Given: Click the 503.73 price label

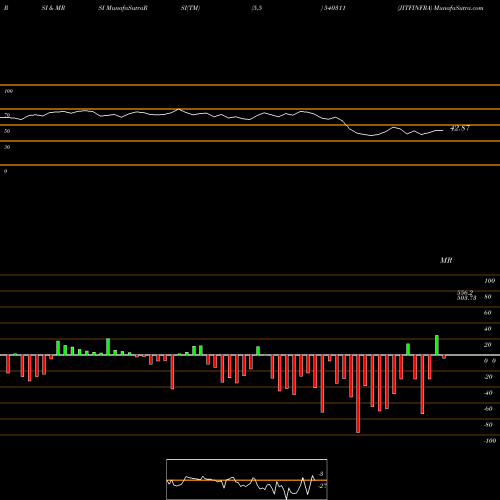Looking at the screenshot, I should click(x=466, y=298).
